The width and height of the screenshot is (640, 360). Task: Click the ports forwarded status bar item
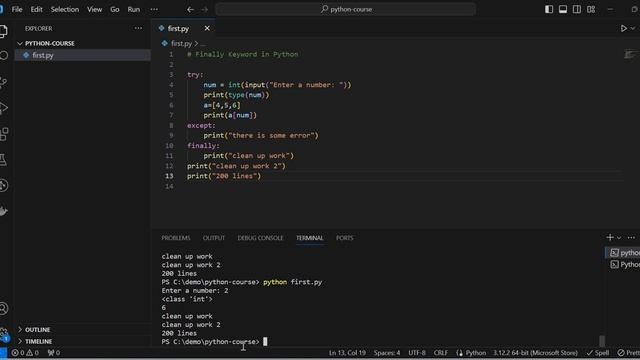coord(53,353)
